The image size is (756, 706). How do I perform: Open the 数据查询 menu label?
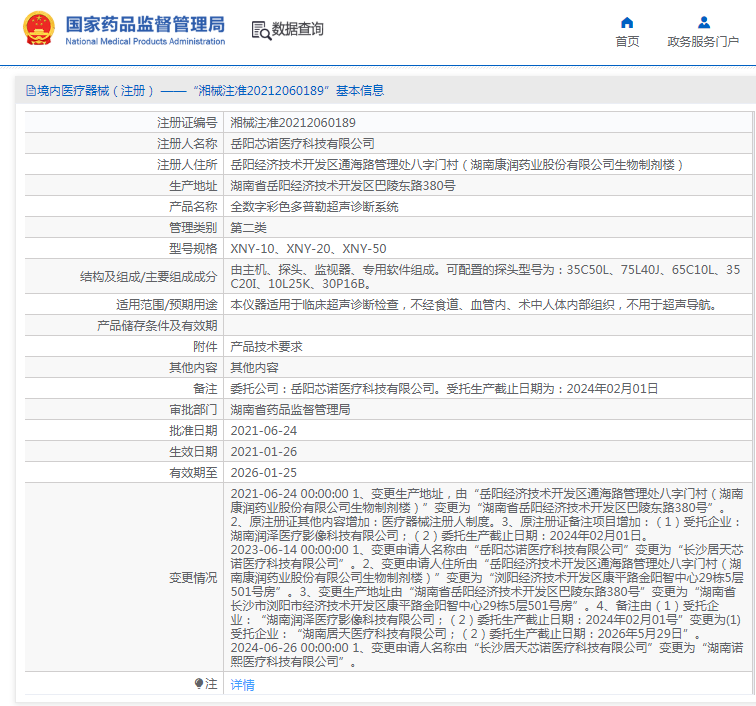click(x=298, y=30)
